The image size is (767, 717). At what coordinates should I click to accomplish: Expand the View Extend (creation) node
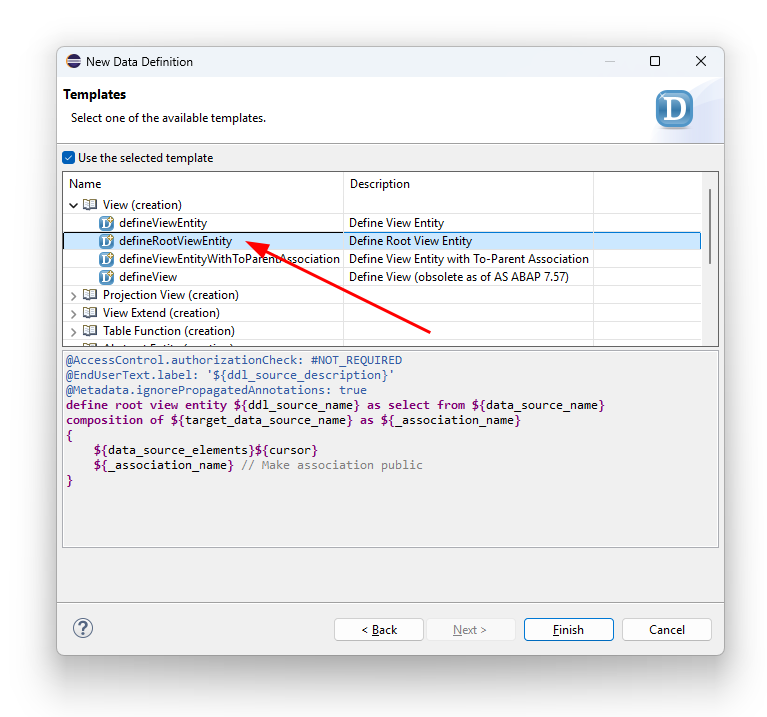(x=73, y=314)
